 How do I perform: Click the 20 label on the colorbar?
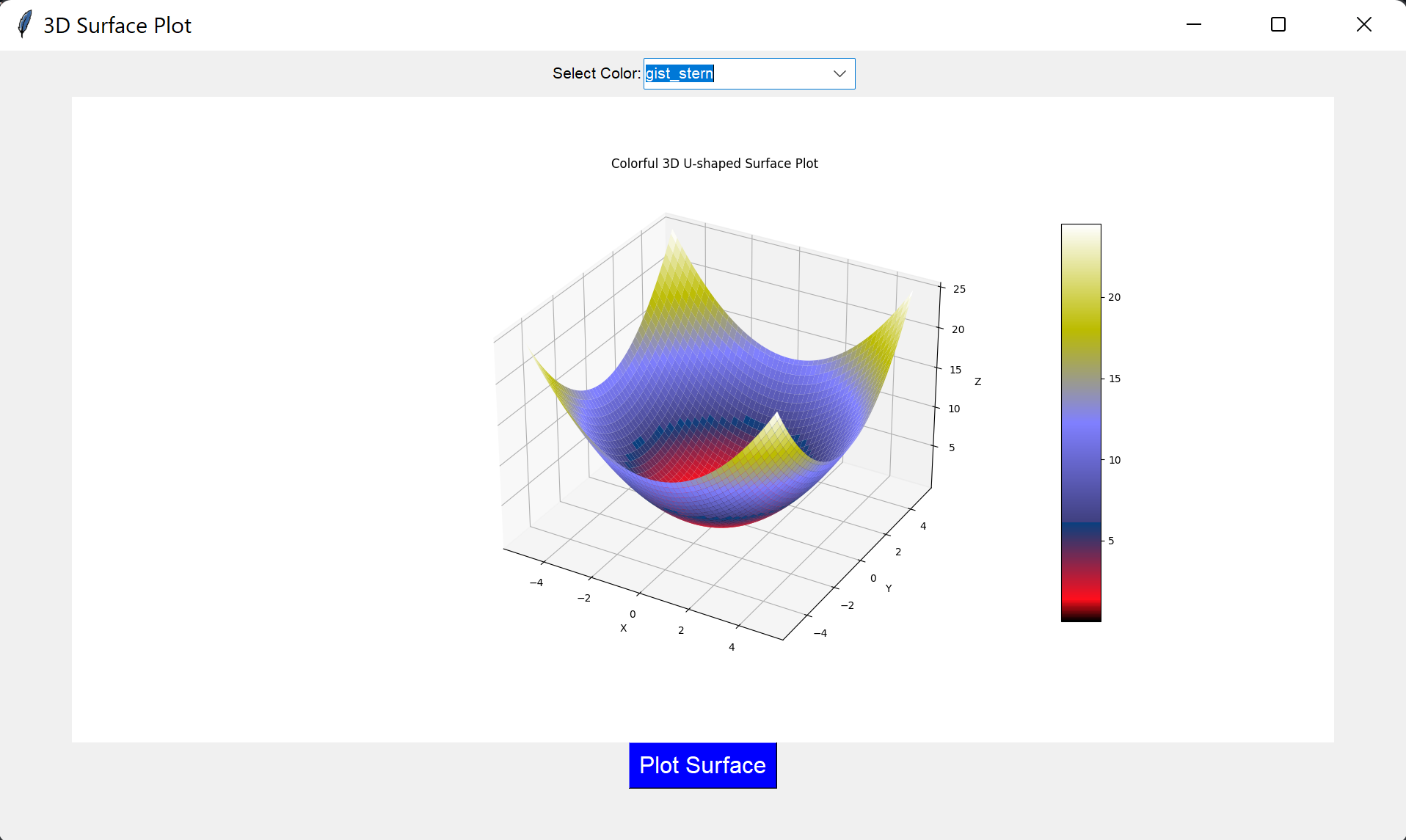(1115, 297)
